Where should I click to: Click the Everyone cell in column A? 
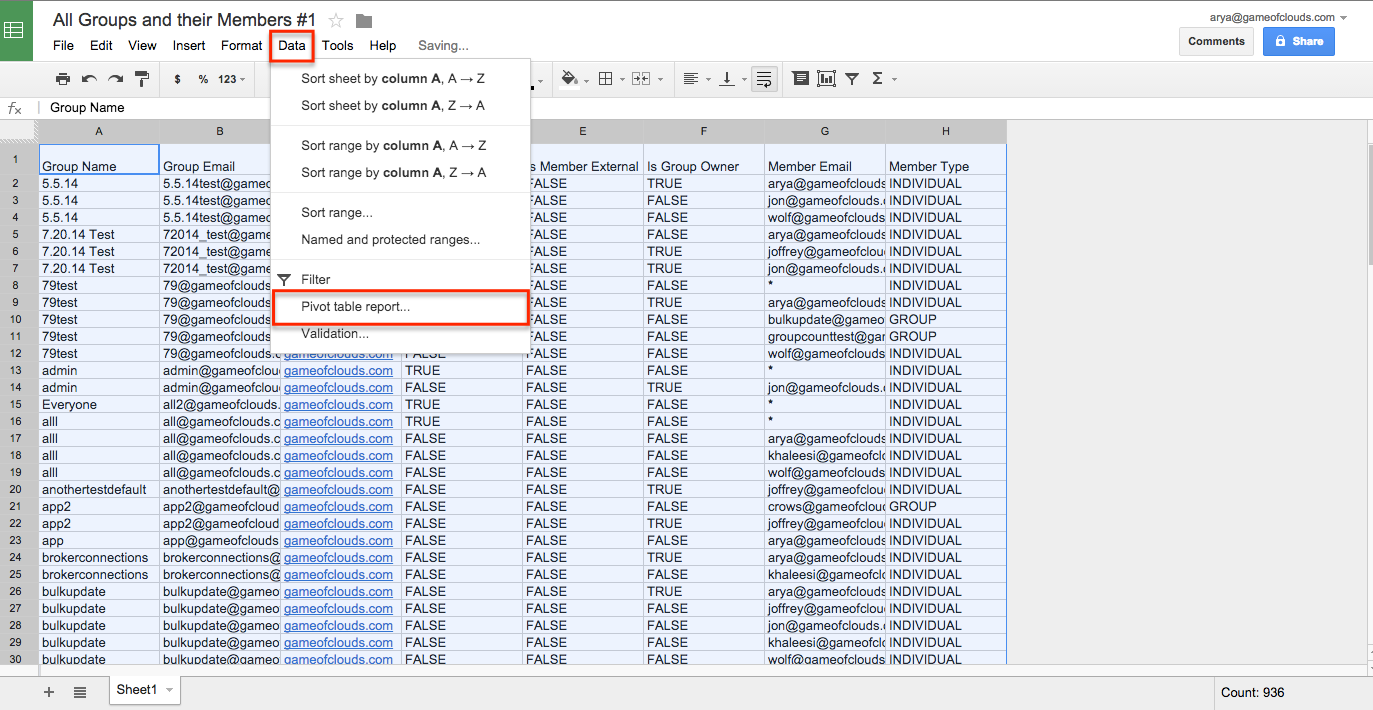click(x=99, y=404)
